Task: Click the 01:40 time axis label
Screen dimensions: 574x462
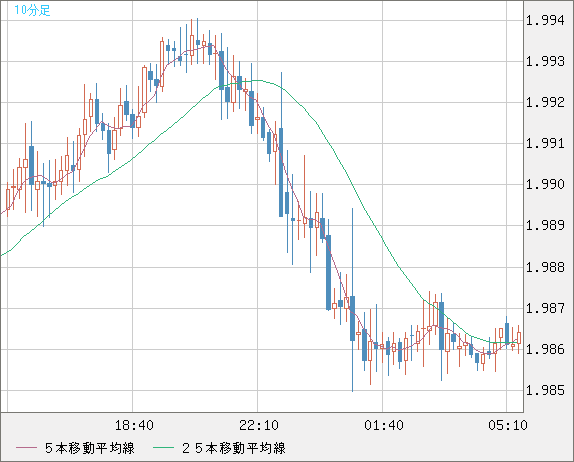Action: [384, 425]
